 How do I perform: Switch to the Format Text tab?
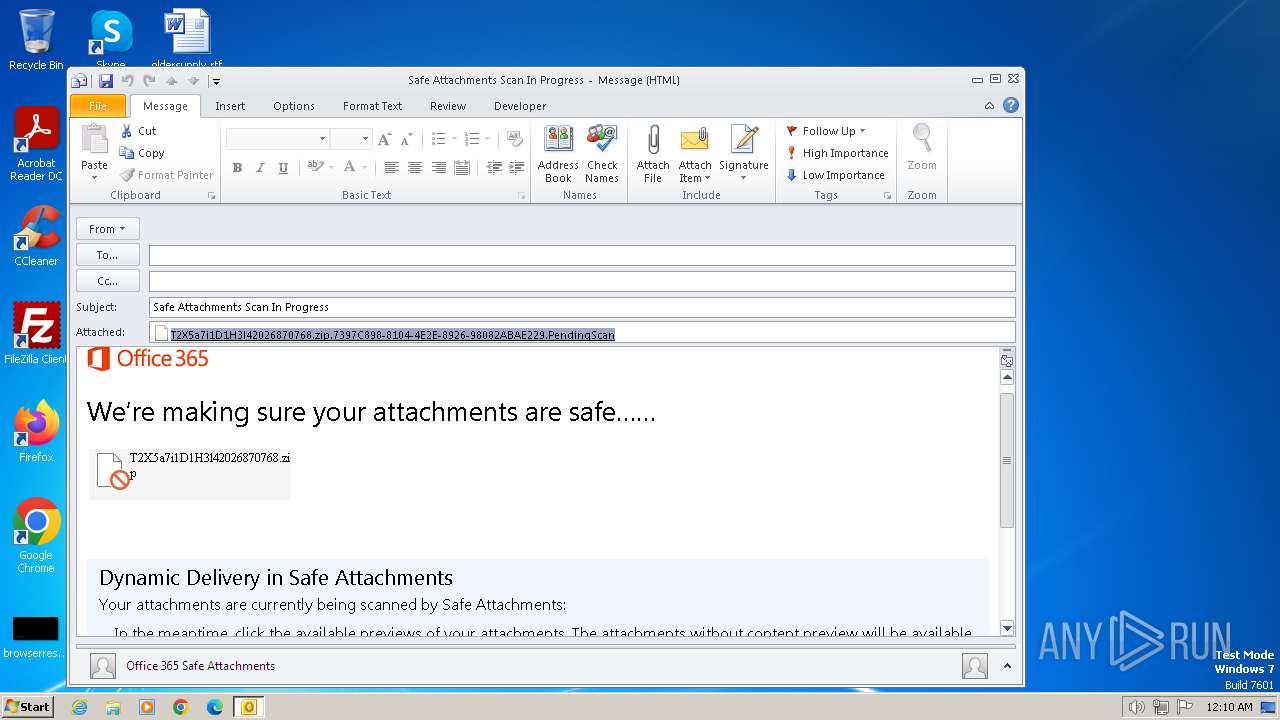coord(372,106)
